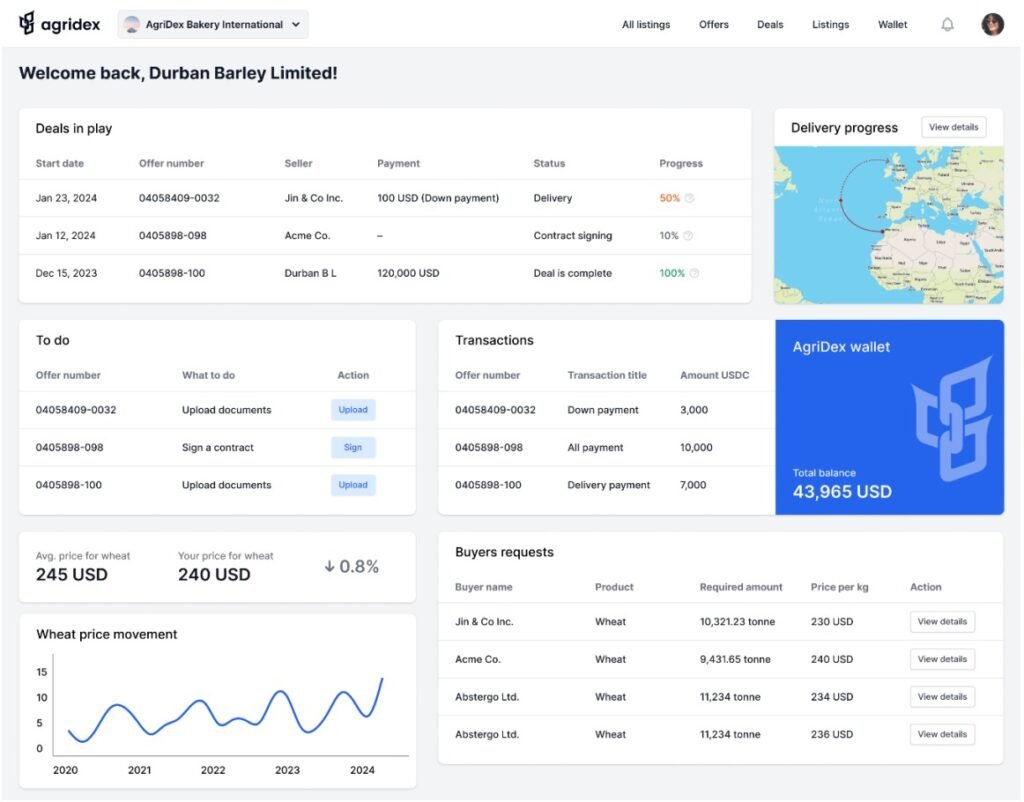
Task: Click the Agridex logo icon
Action: click(27, 24)
